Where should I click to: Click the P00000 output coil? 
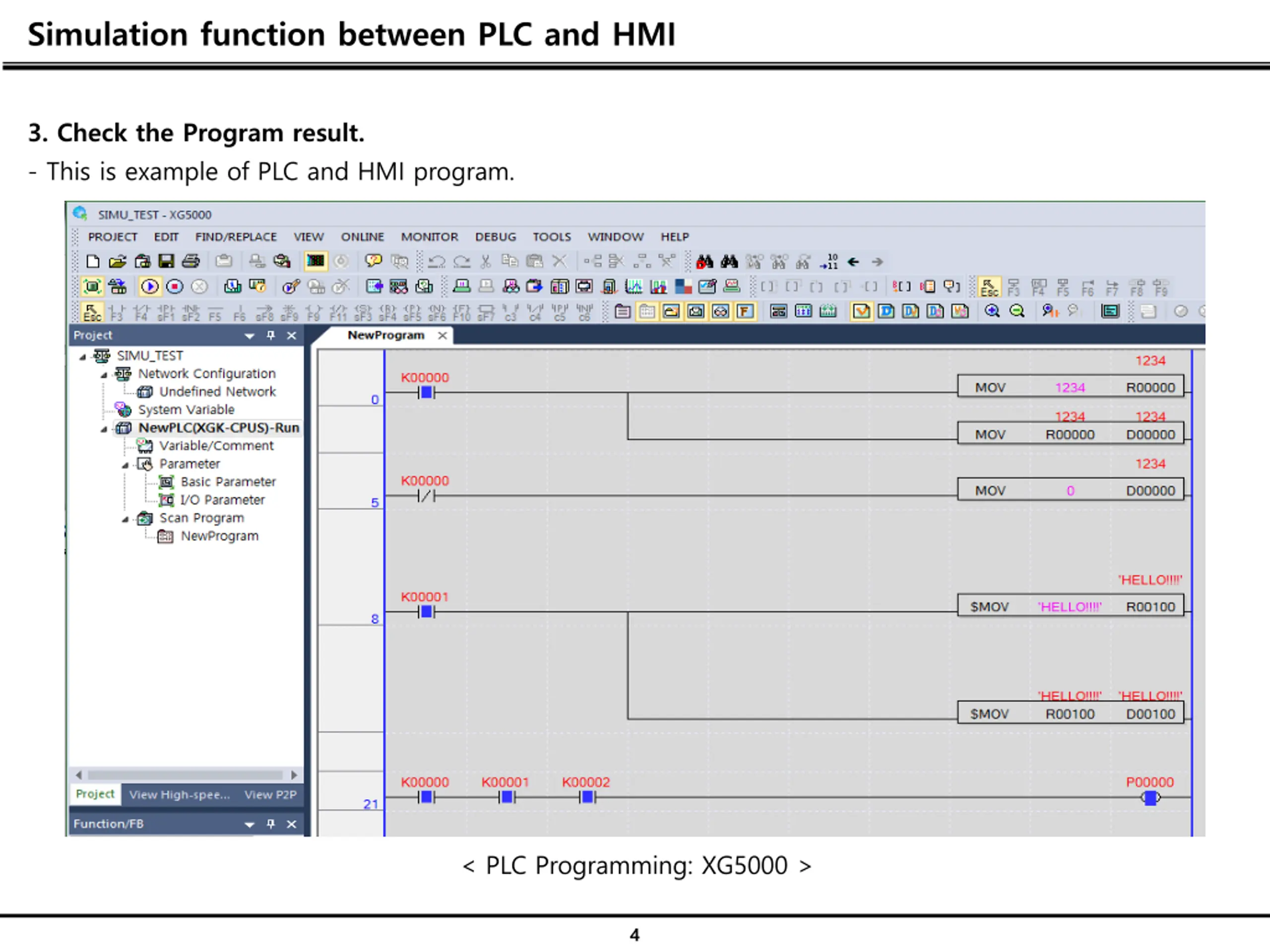[1150, 798]
